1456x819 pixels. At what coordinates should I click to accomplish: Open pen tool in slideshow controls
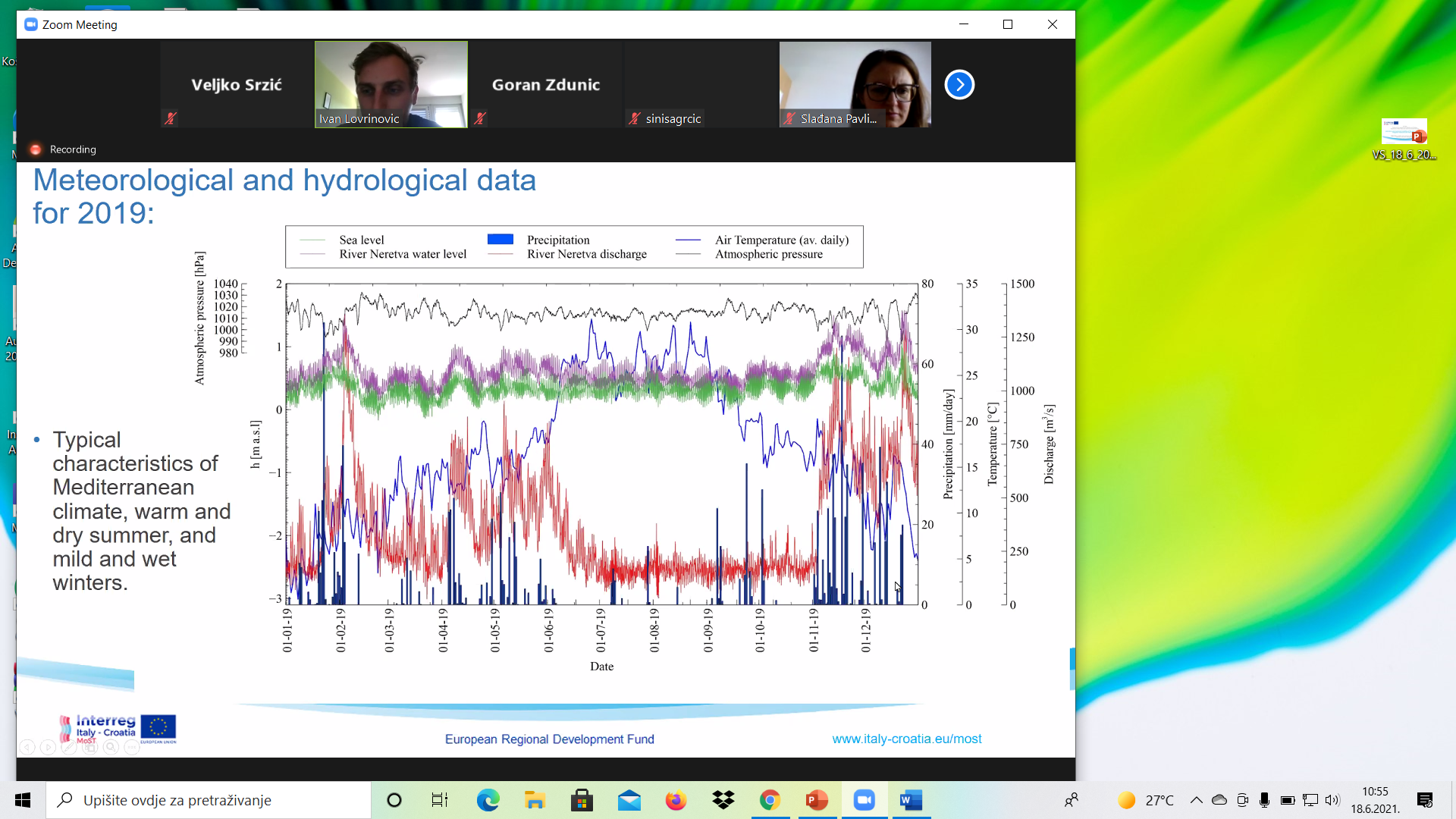69,748
